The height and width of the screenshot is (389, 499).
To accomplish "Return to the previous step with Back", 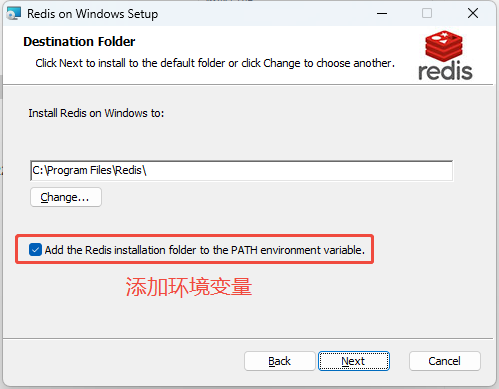I will (x=280, y=361).
